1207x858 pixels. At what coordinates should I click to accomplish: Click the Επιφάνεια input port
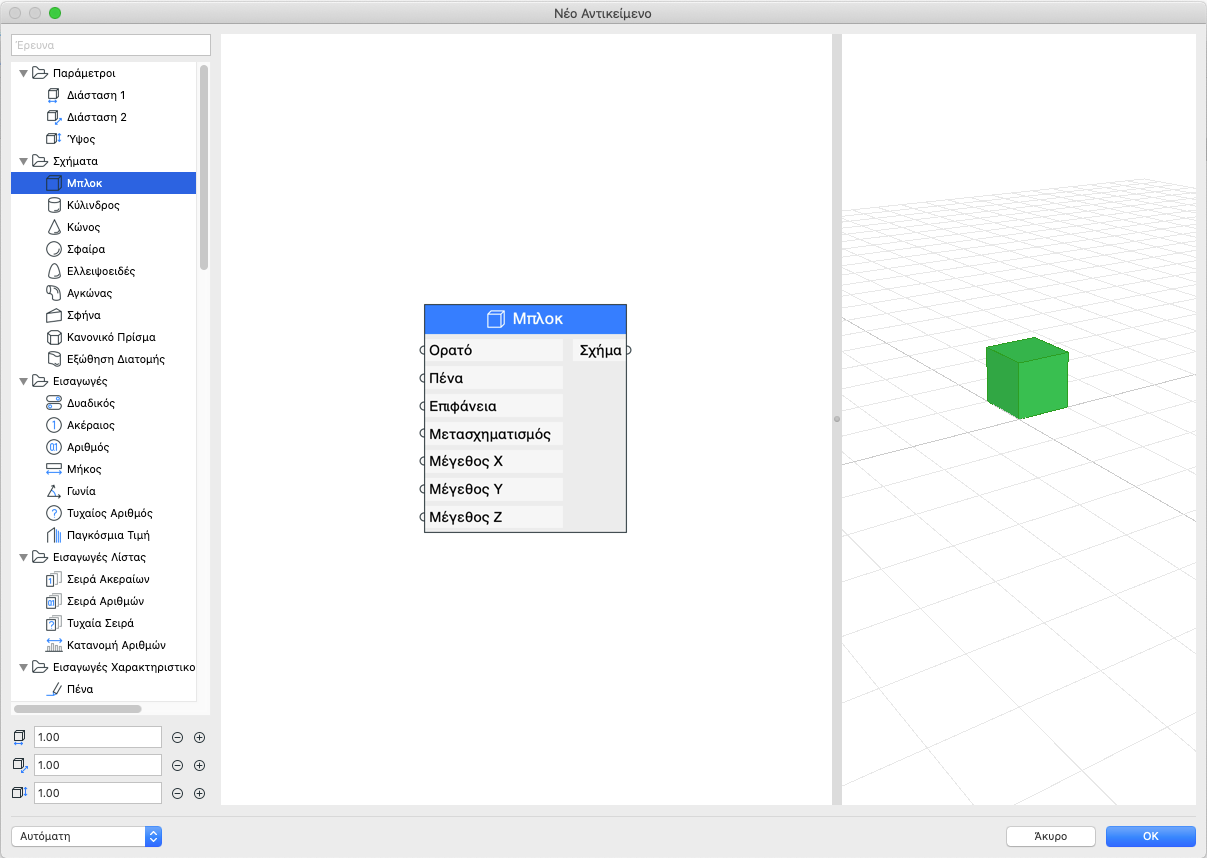423,406
